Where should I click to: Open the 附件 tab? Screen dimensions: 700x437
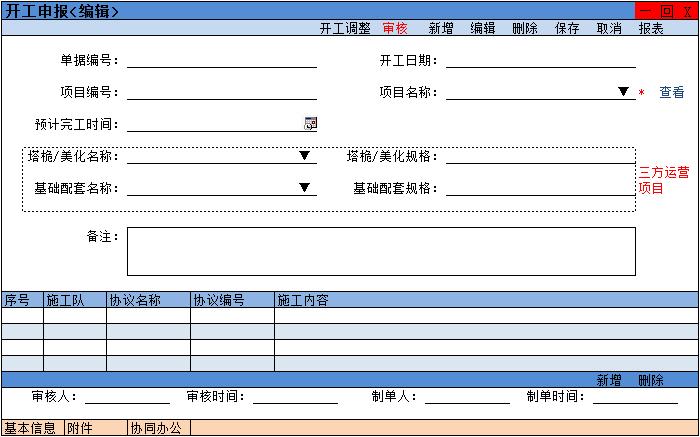point(80,428)
